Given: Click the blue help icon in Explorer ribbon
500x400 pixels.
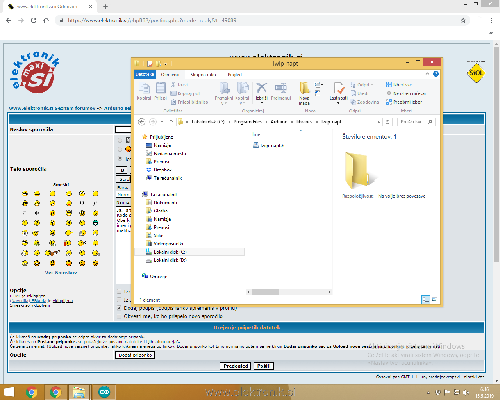Looking at the screenshot, I should point(436,74).
